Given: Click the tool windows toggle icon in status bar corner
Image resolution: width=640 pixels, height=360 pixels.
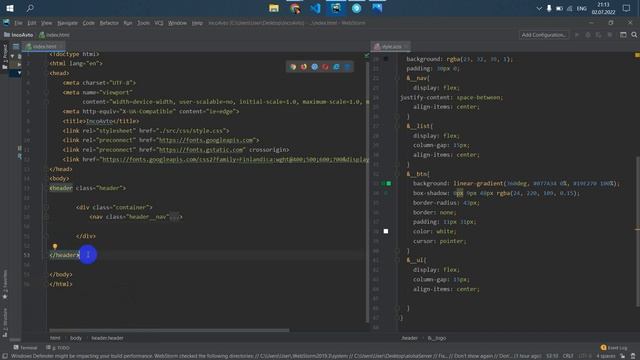Looking at the screenshot, I should (x=4, y=356).
